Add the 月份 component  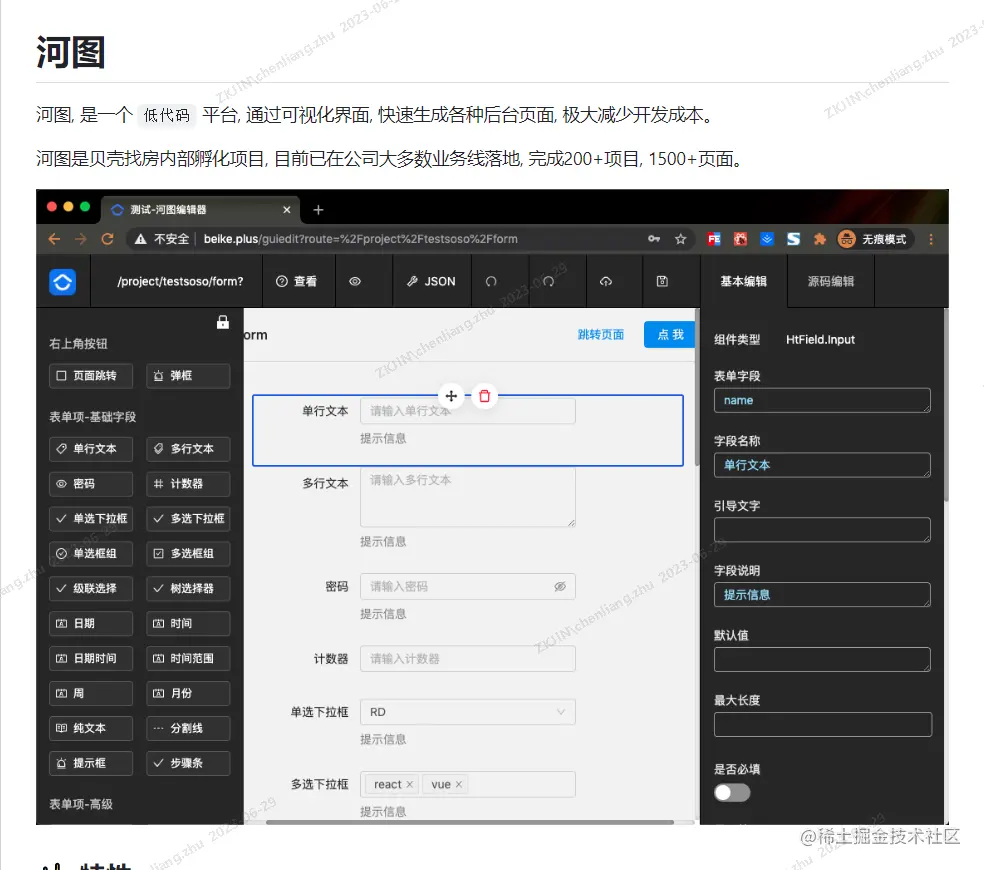point(188,694)
